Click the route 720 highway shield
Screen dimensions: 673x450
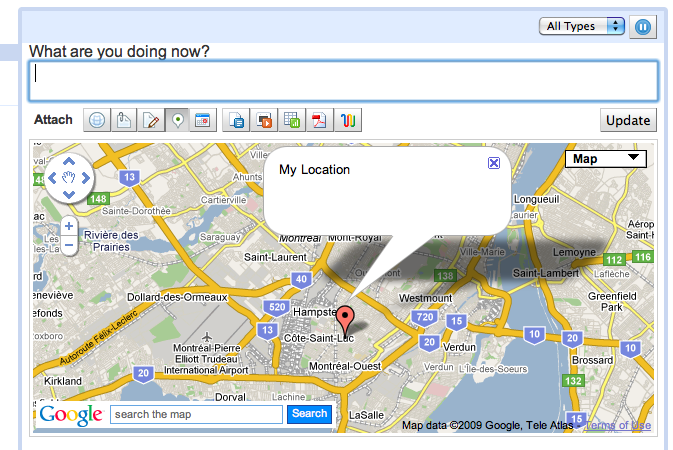(425, 318)
